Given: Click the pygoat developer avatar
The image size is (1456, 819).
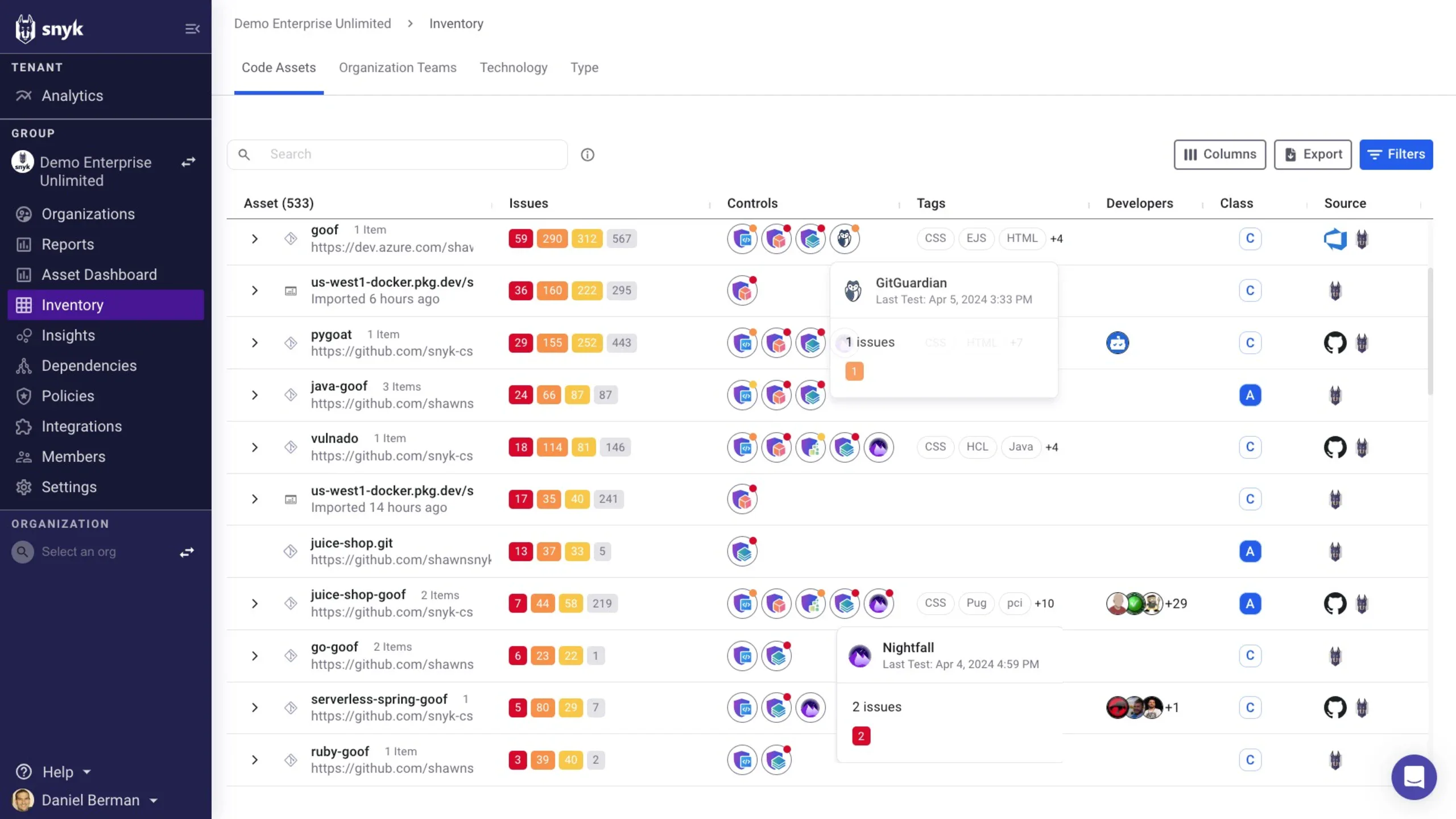Looking at the screenshot, I should [x=1118, y=343].
